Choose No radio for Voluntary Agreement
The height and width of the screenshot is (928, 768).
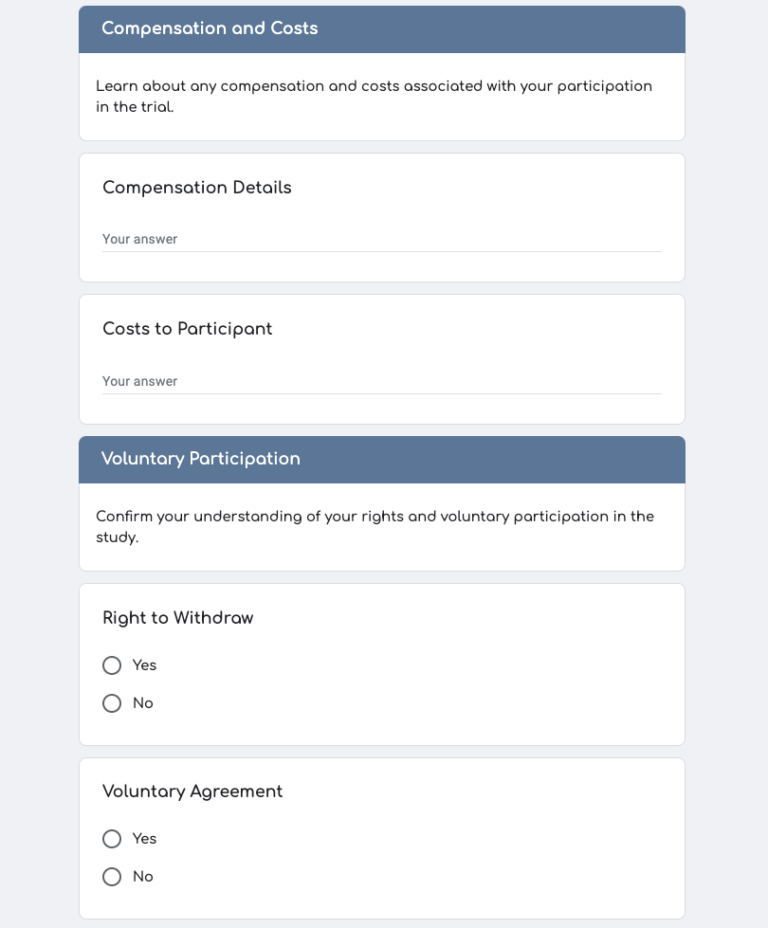112,877
